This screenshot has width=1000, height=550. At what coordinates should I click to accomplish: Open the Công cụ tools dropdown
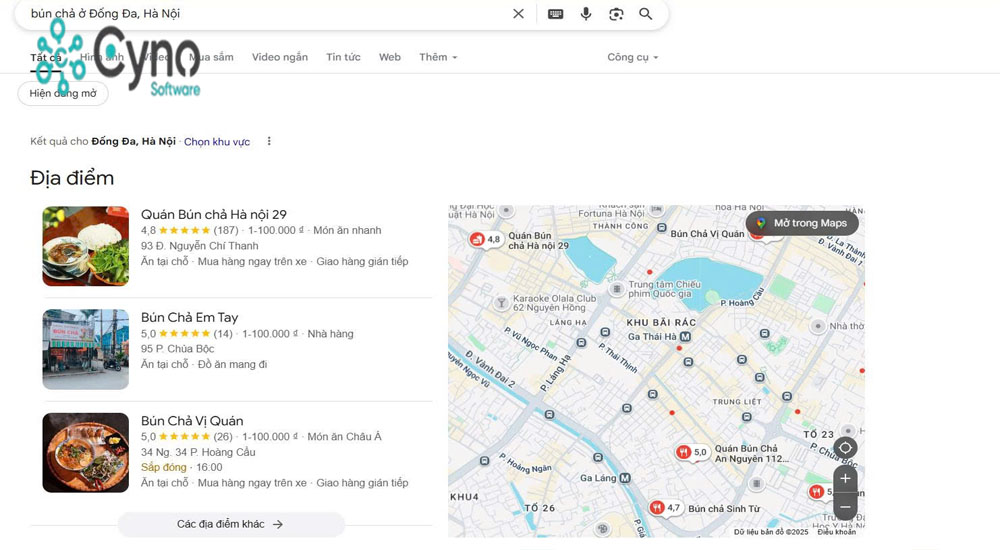click(x=632, y=57)
